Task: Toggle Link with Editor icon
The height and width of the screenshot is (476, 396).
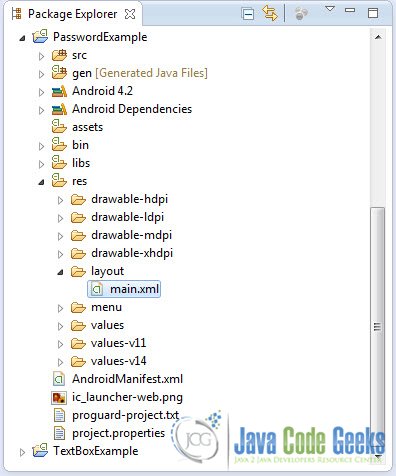Action: click(270, 14)
